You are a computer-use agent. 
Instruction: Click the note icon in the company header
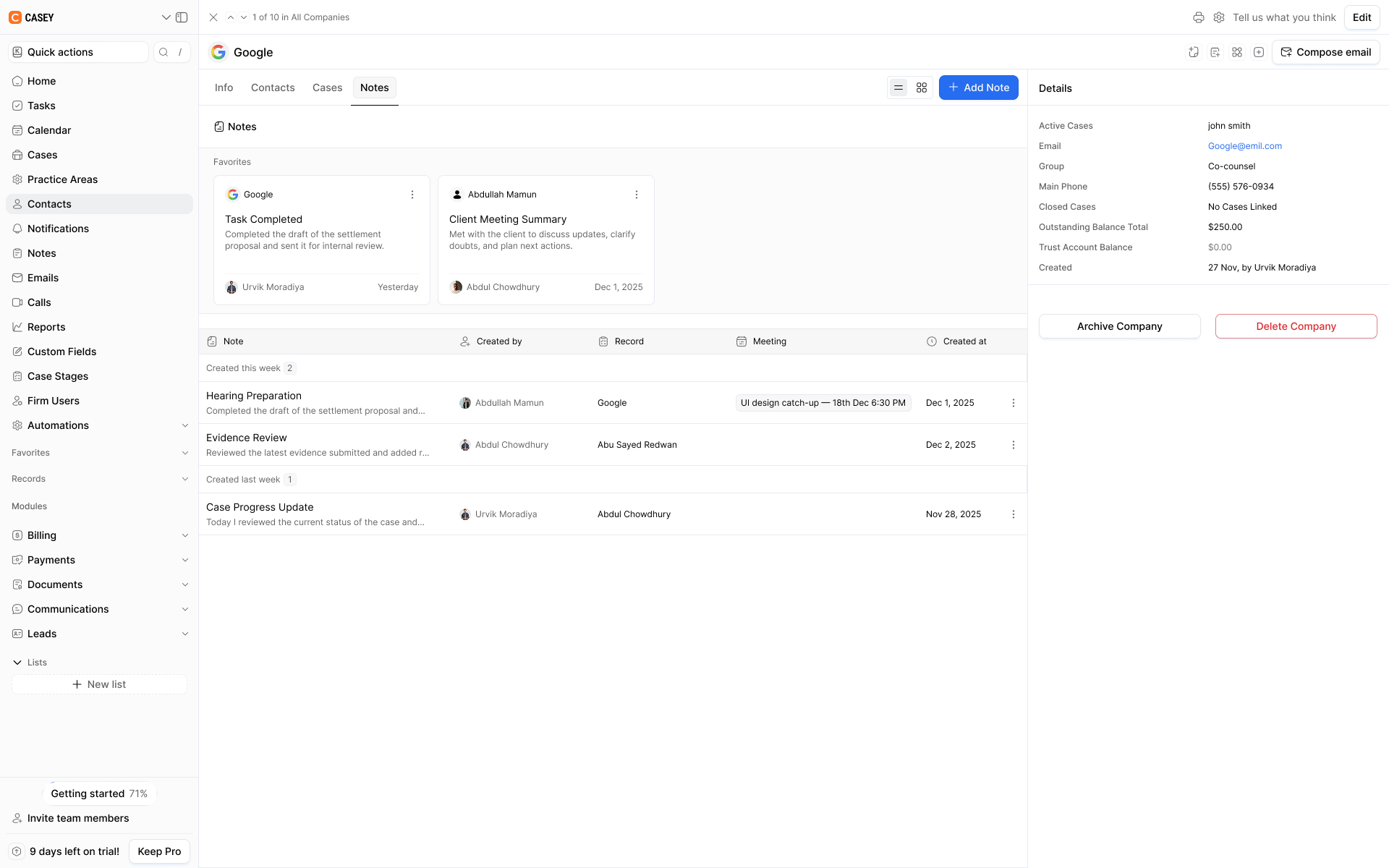pyautogui.click(x=1215, y=52)
